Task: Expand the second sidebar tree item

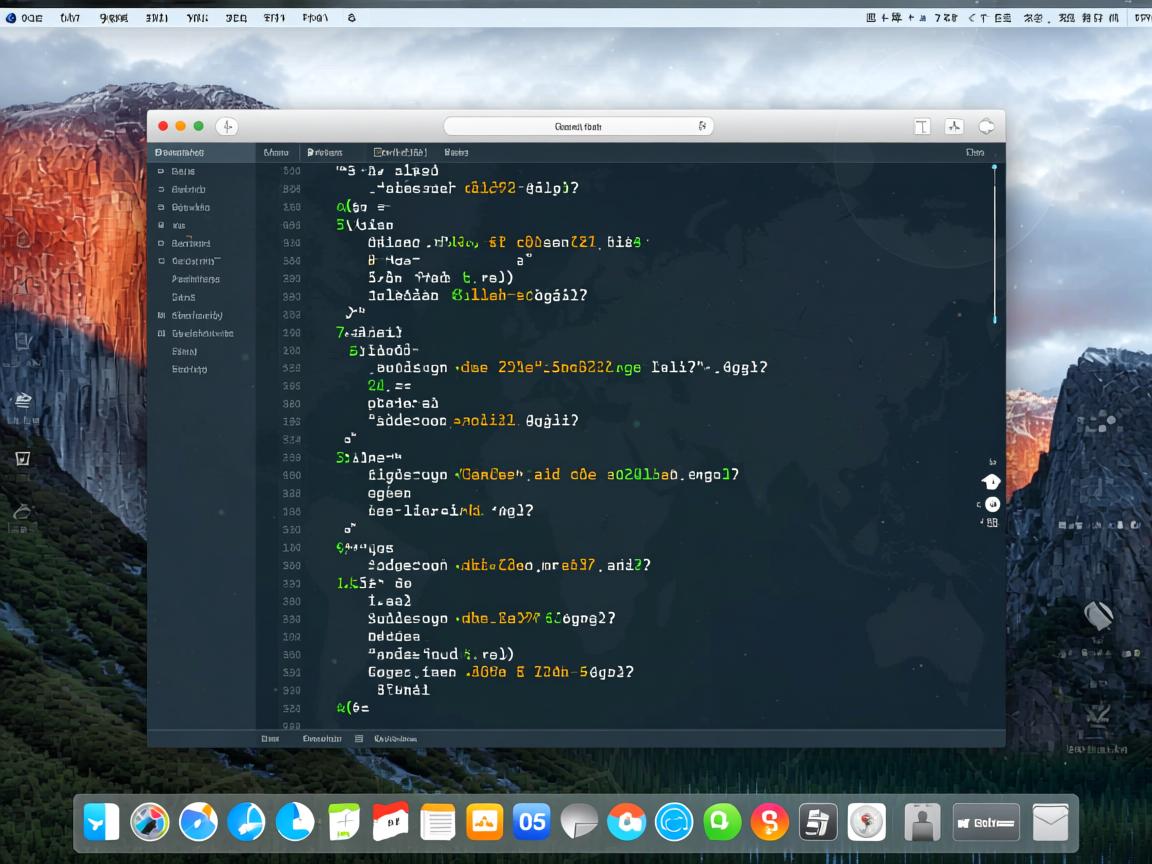Action: [x=161, y=189]
